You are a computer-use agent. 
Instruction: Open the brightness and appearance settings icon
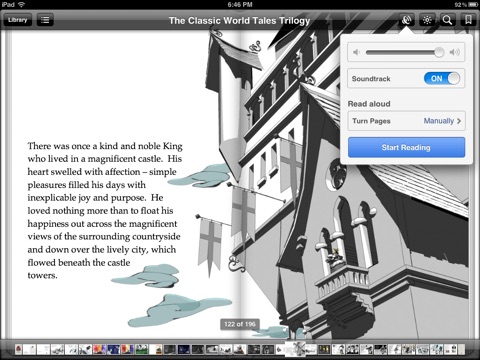click(x=427, y=20)
